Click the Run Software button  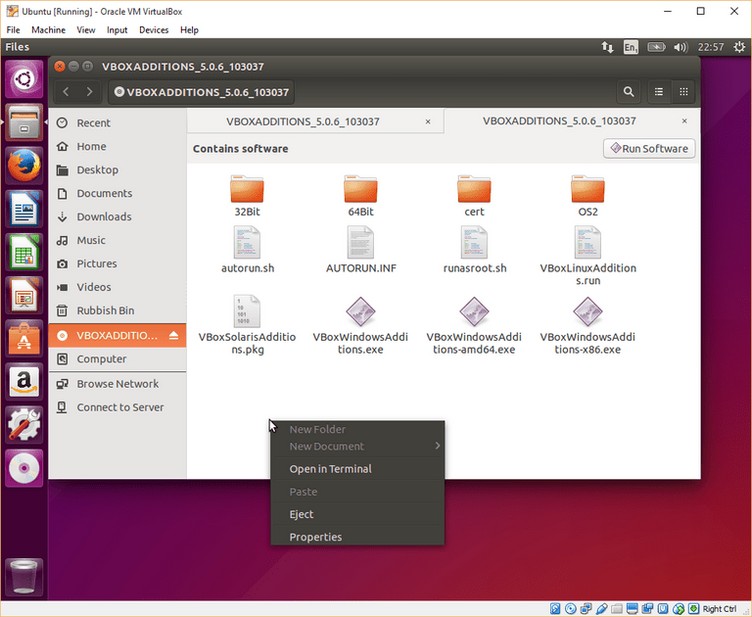click(649, 149)
